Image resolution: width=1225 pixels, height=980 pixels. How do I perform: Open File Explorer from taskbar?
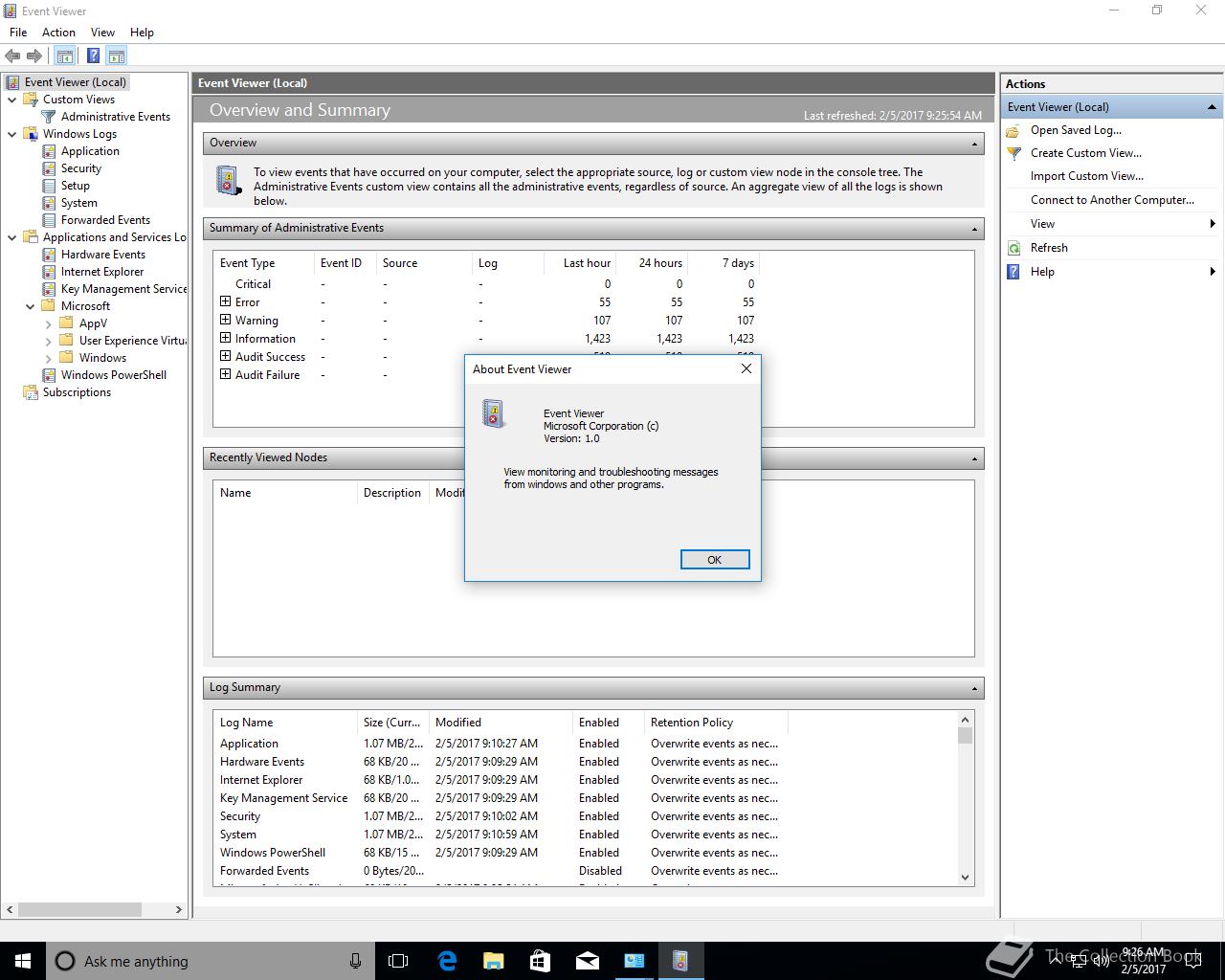point(494,961)
